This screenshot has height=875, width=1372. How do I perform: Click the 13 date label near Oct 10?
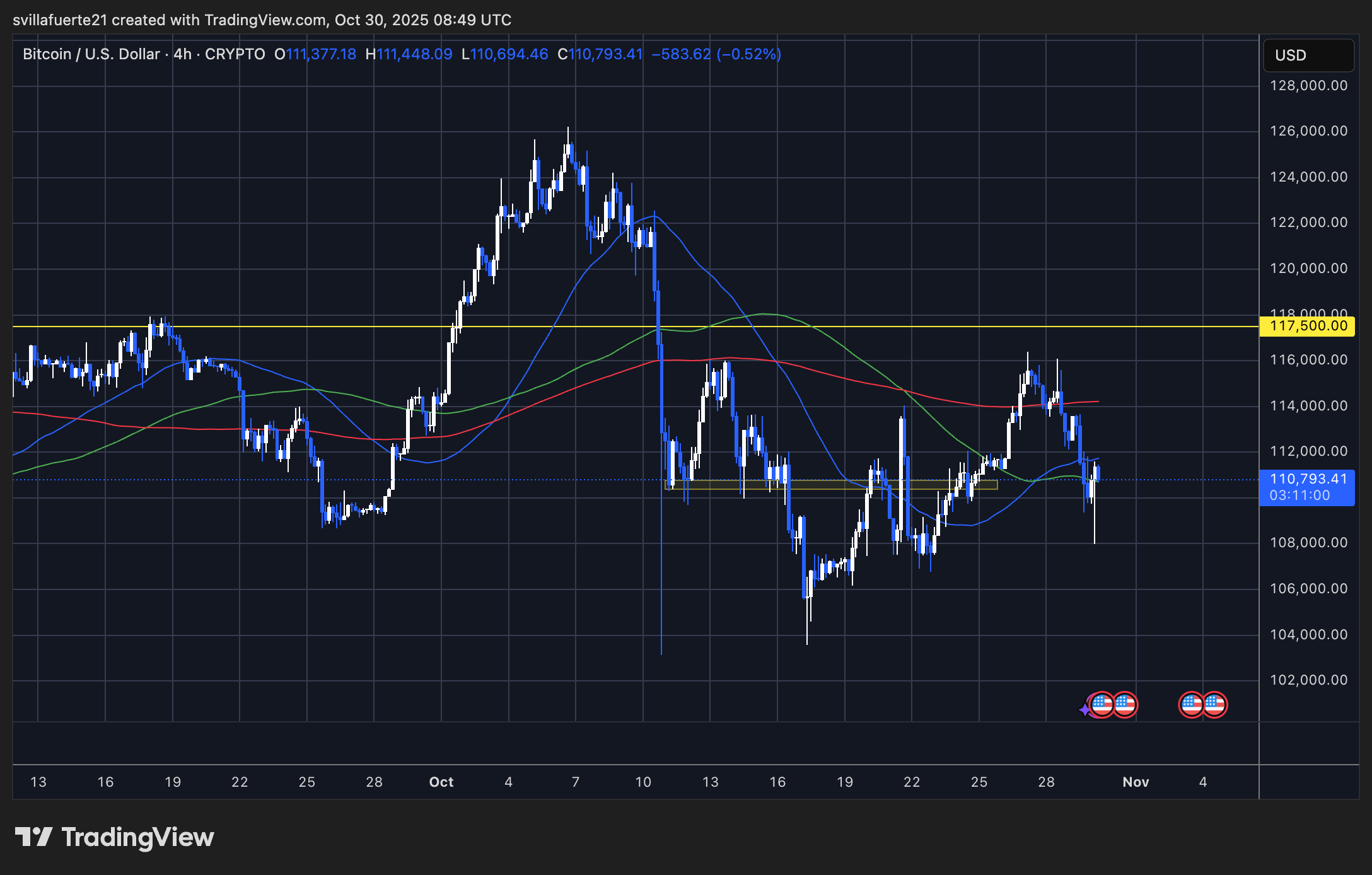point(710,782)
